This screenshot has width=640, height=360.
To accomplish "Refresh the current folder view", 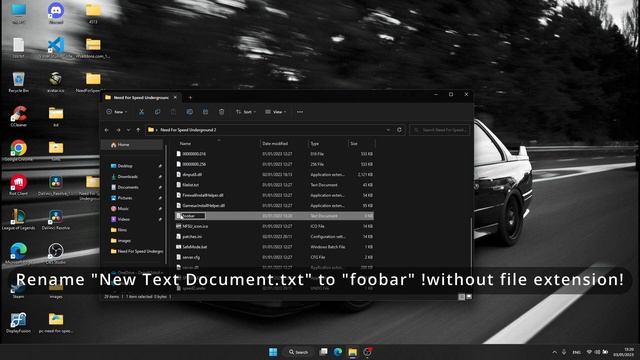I will [x=399, y=130].
